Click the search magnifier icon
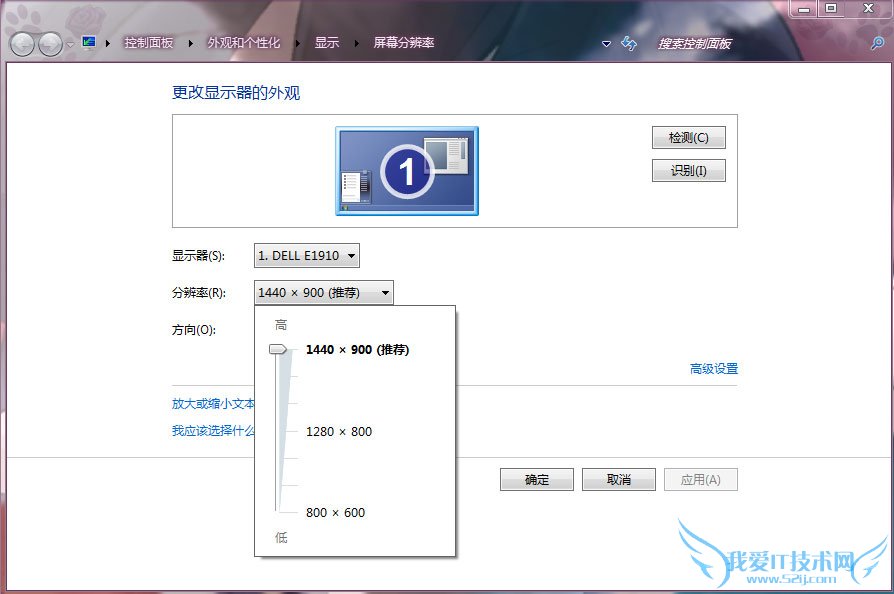894x594 pixels. [x=877, y=43]
